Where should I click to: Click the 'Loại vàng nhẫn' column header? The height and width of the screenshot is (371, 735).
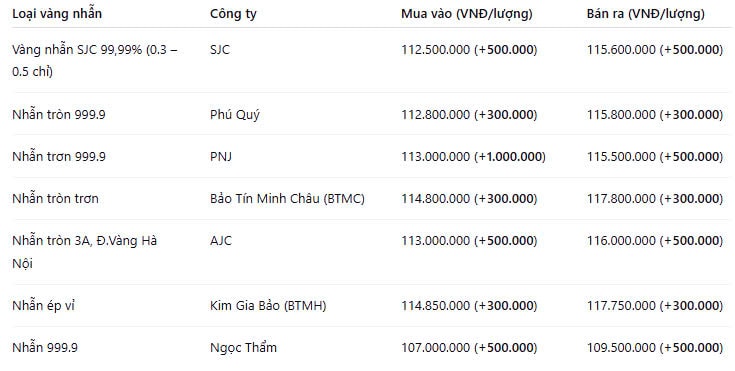[x=57, y=14]
